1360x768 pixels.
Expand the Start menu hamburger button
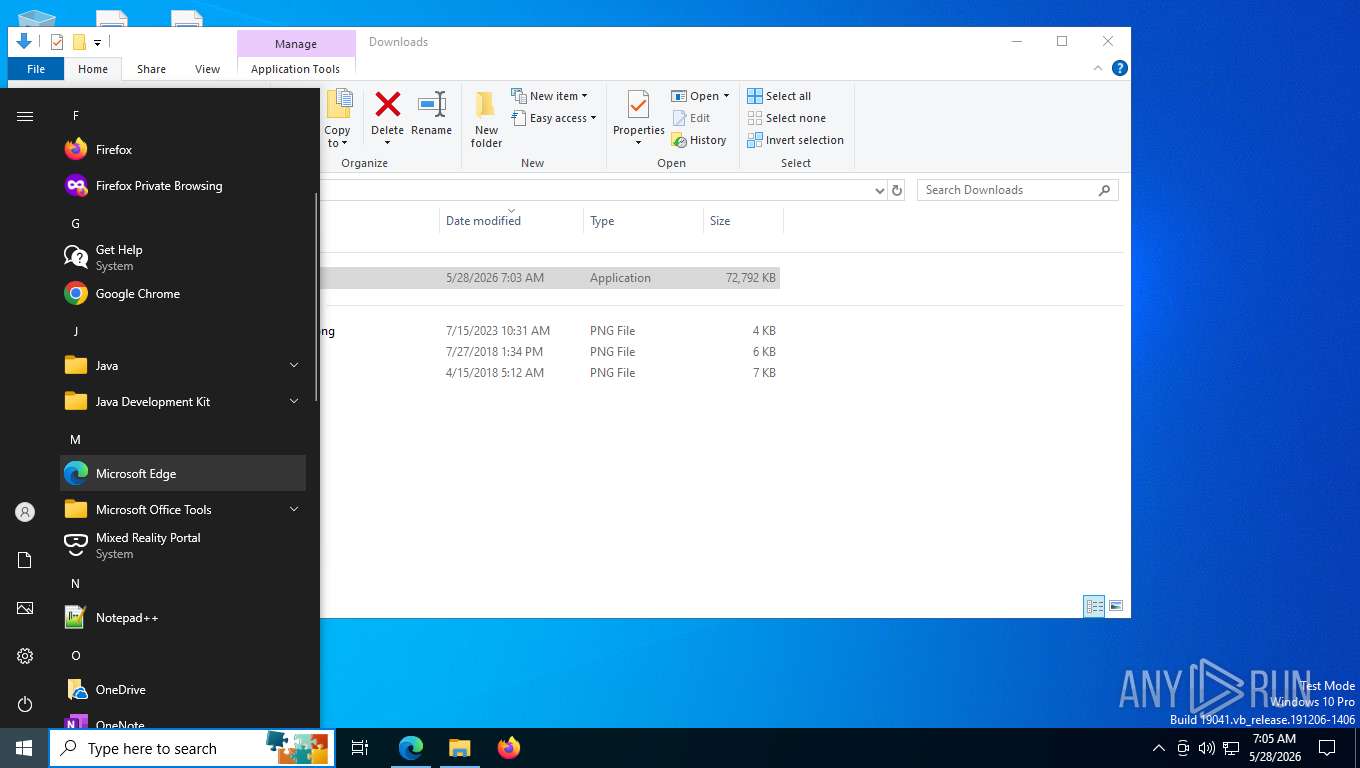coord(25,116)
